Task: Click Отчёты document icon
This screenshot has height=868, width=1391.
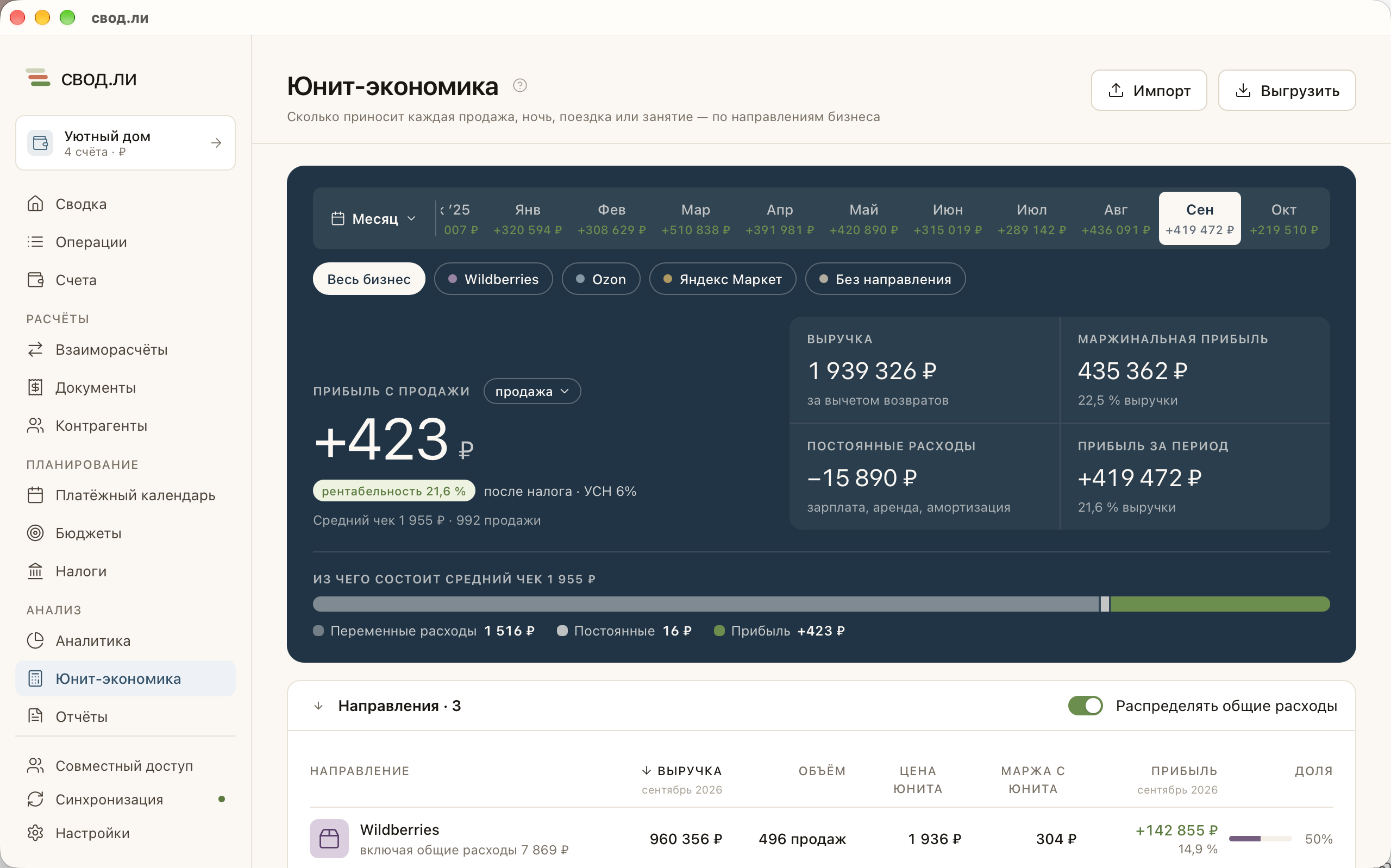Action: pos(36,716)
